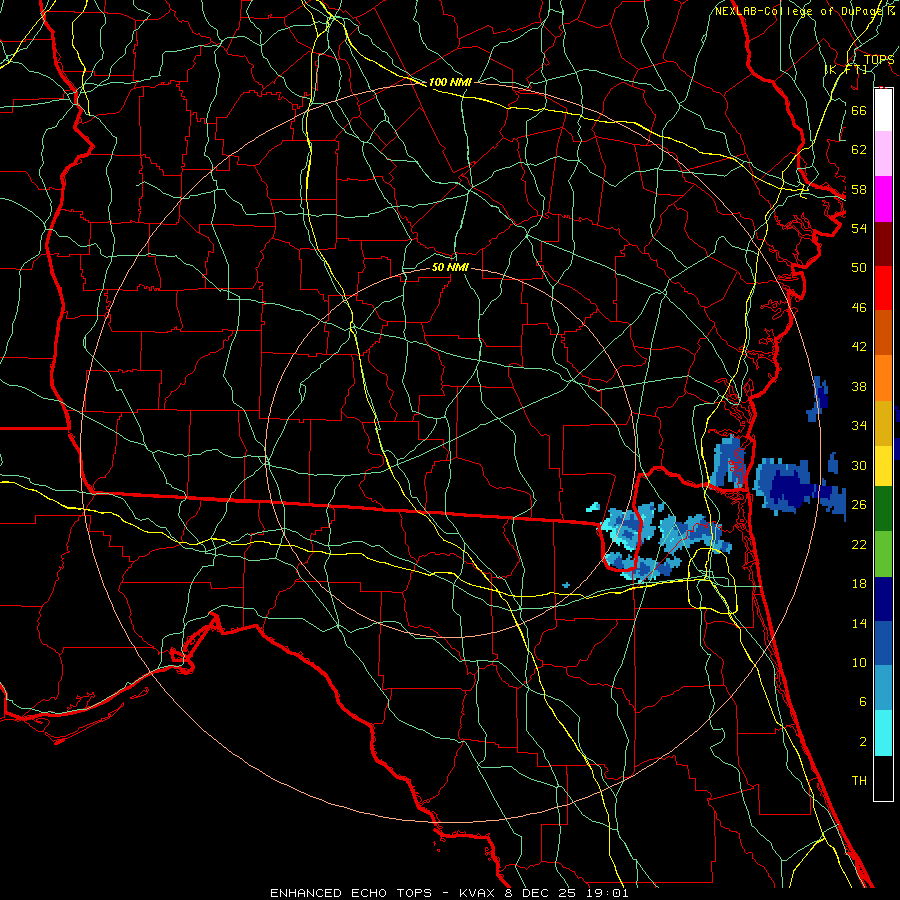
Task: Click the KVAX radar site identifier
Action: (x=478, y=893)
